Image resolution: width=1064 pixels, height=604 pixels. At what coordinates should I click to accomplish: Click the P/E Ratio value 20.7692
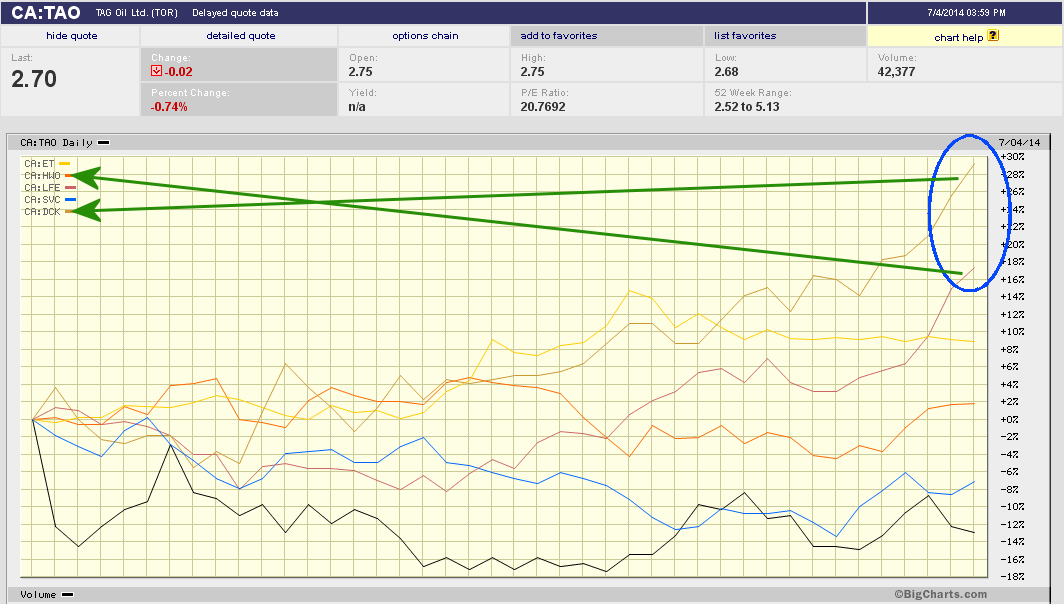click(x=543, y=107)
